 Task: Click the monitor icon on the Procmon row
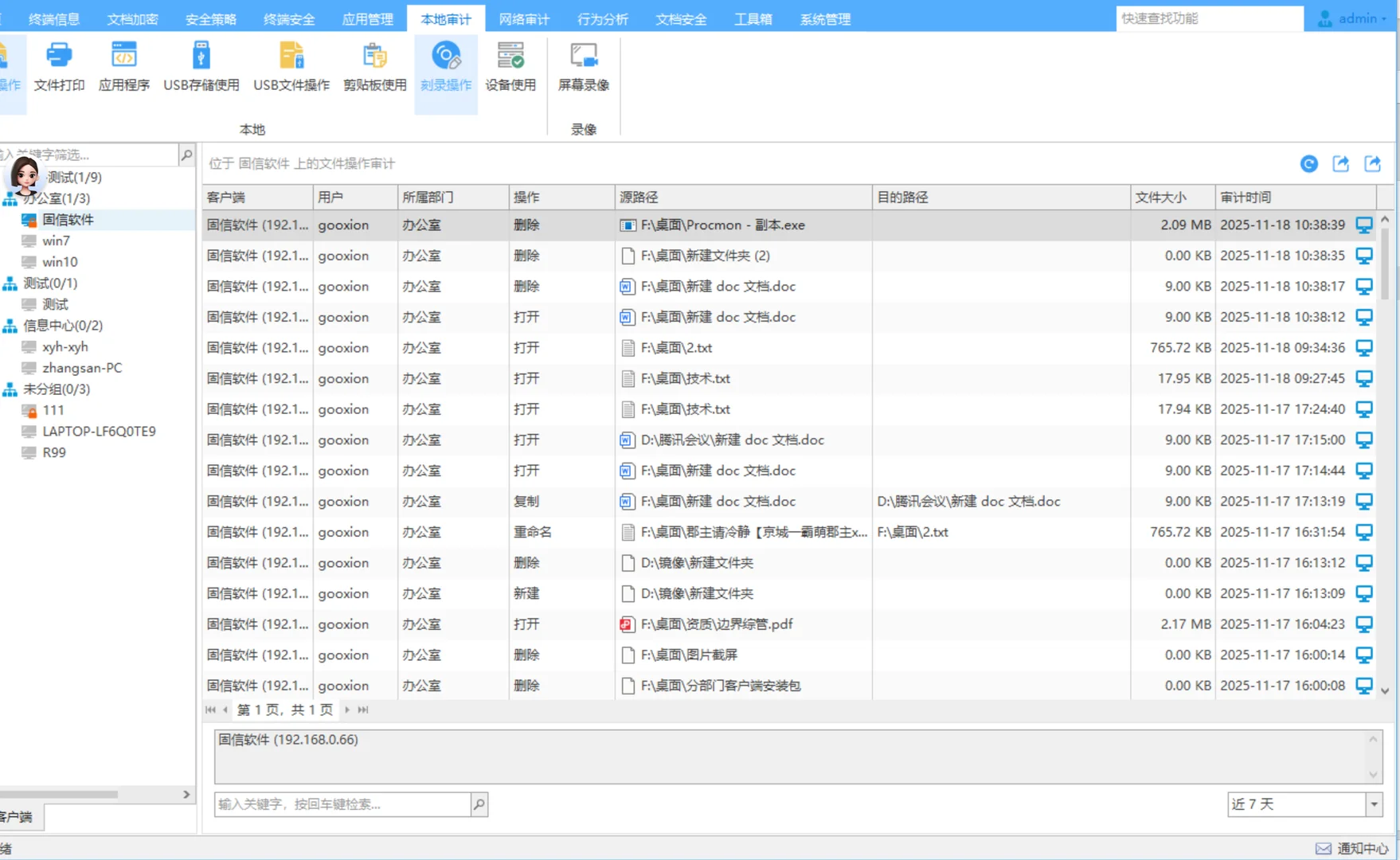(x=1363, y=225)
